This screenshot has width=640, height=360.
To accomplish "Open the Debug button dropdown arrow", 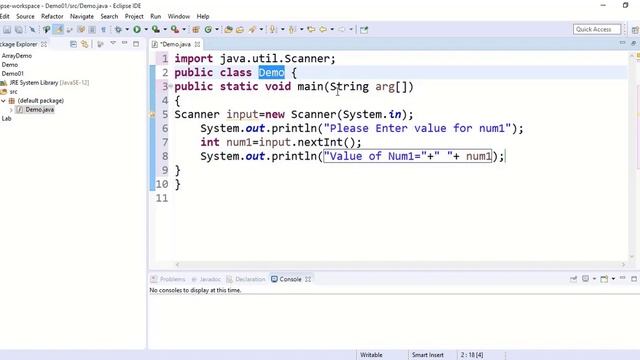I will (x=127, y=29).
